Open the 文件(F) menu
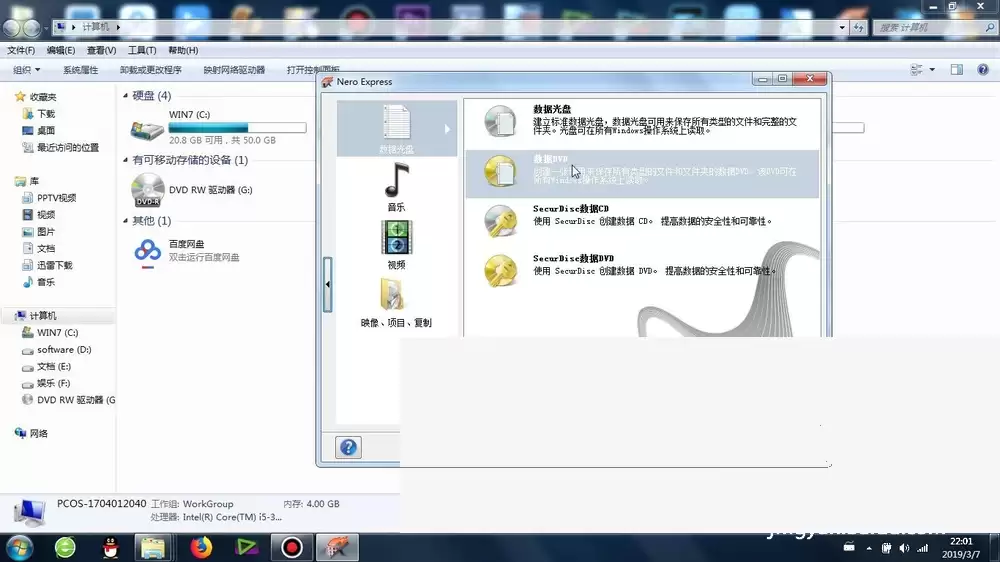This screenshot has width=1000, height=562. (x=21, y=50)
